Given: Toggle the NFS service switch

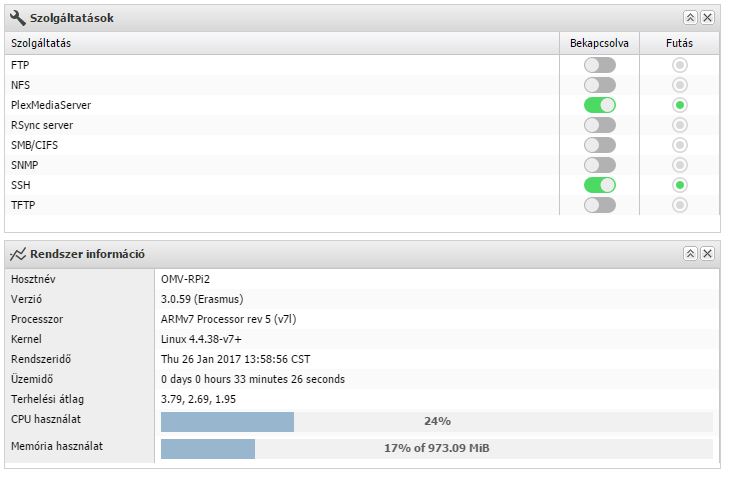Looking at the screenshot, I should pos(600,85).
